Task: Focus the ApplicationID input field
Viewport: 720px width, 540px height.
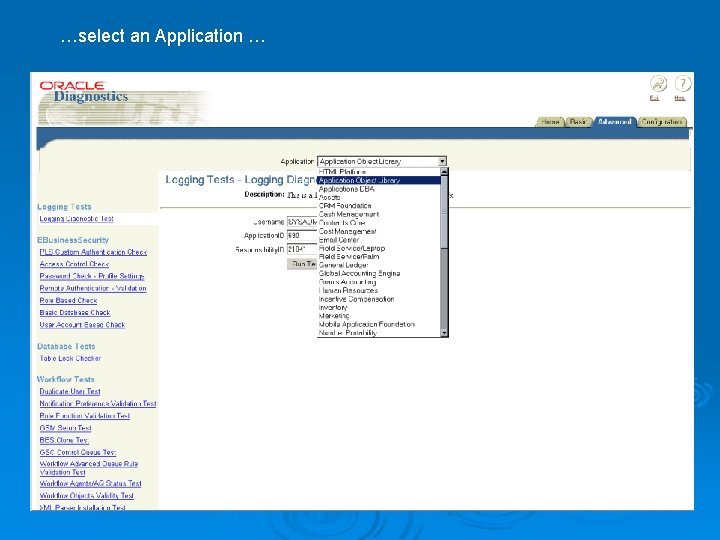Action: pyautogui.click(x=302, y=236)
